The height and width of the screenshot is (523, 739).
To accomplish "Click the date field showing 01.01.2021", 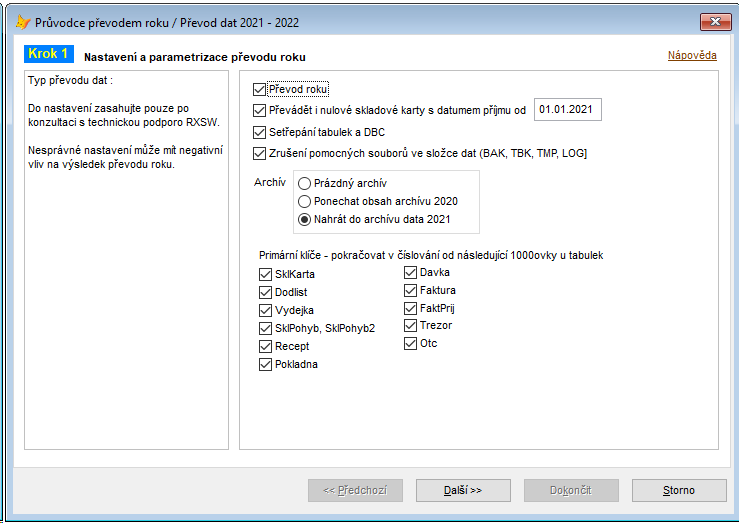I will click(567, 110).
